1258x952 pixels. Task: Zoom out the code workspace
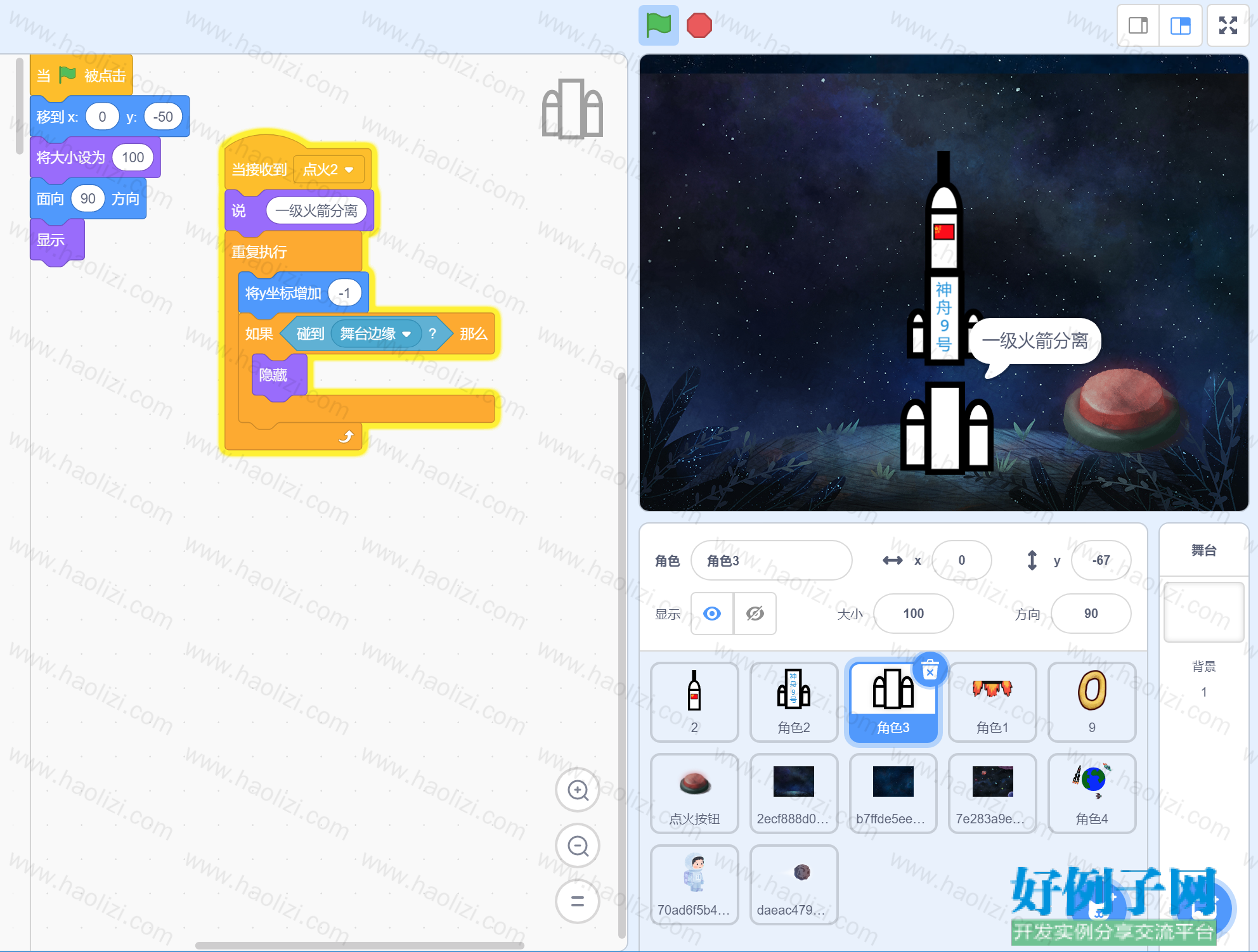coord(578,846)
